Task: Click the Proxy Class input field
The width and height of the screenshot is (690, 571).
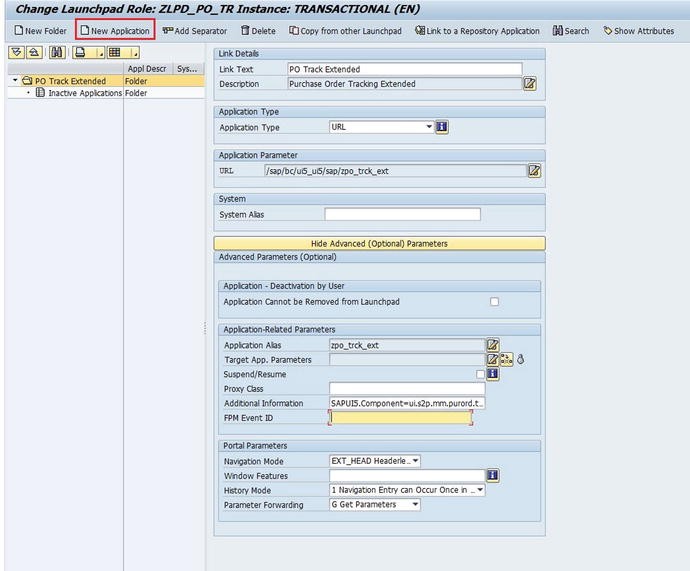Action: 407,388
